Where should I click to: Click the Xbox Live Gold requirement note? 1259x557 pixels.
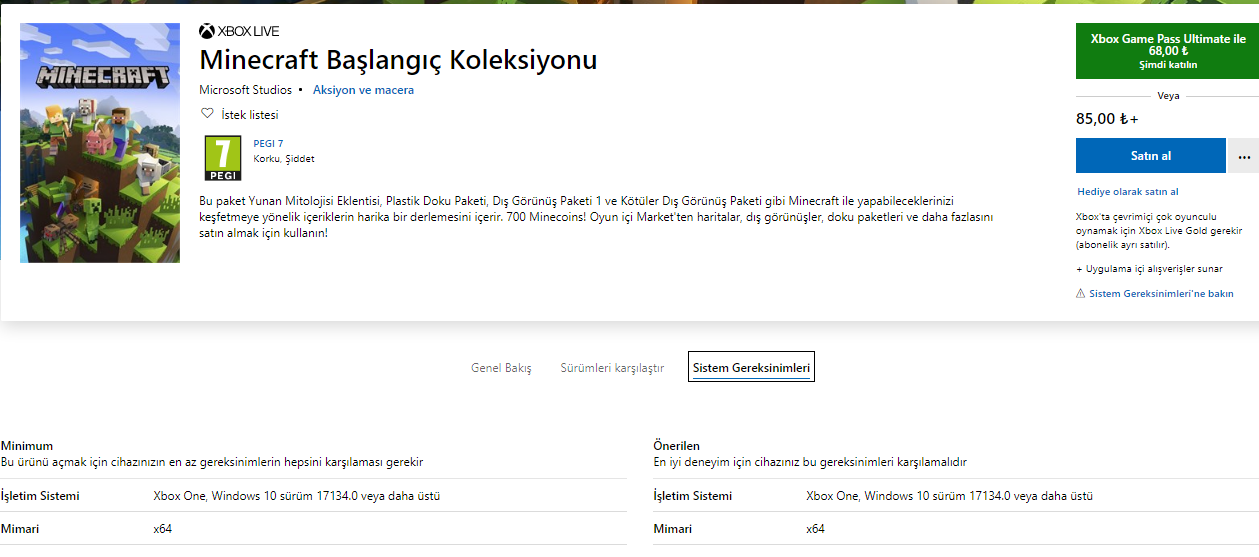(x=1159, y=230)
